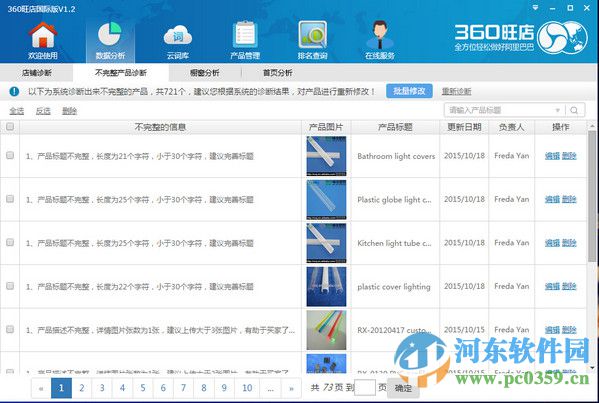
Task: Check the plastic cover lighting row checkbox
Action: (x=10, y=286)
